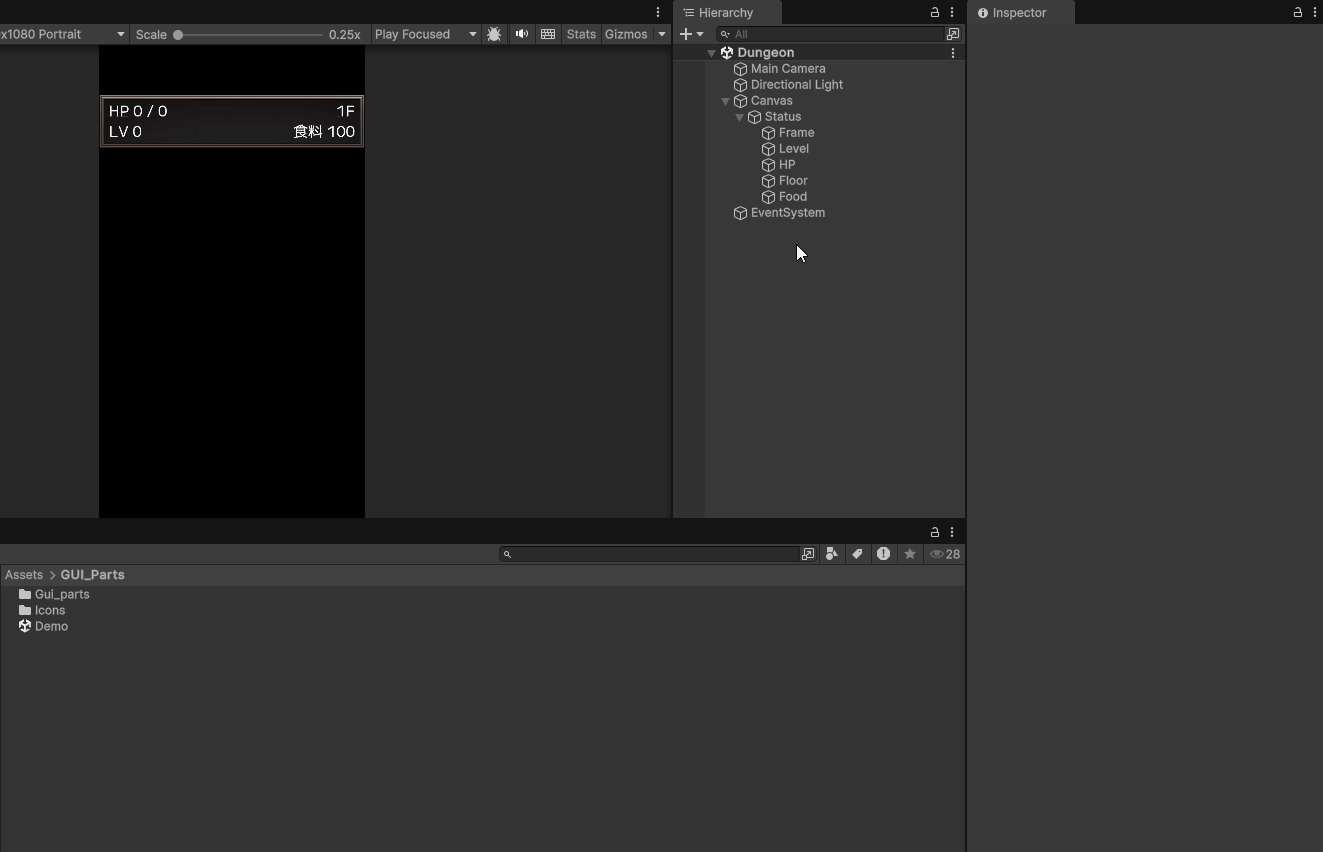Viewport: 1323px width, 852px height.
Task: Open the Gizmos dropdown arrow
Action: pos(661,34)
